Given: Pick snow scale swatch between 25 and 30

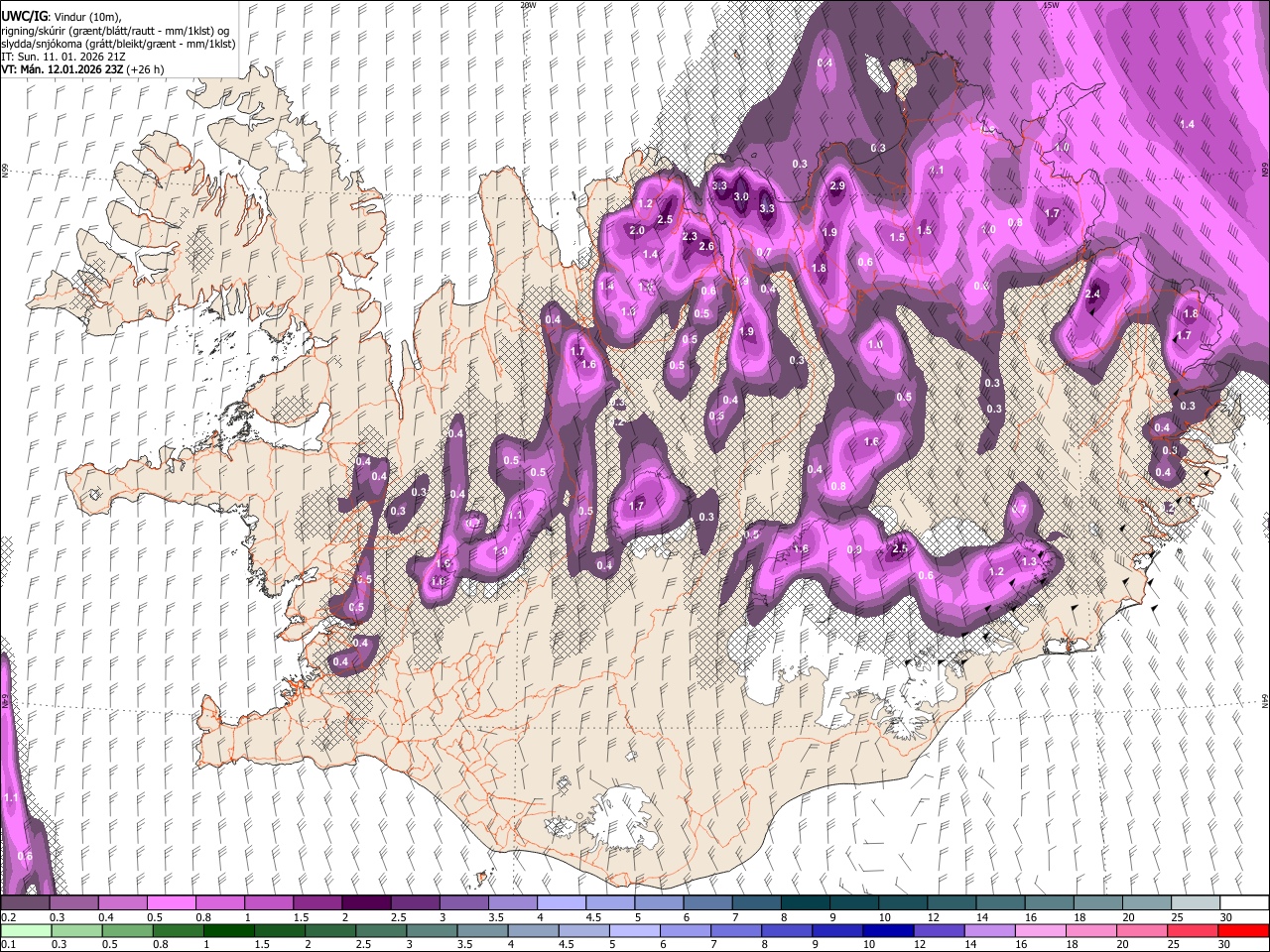Looking at the screenshot, I should (1197, 903).
